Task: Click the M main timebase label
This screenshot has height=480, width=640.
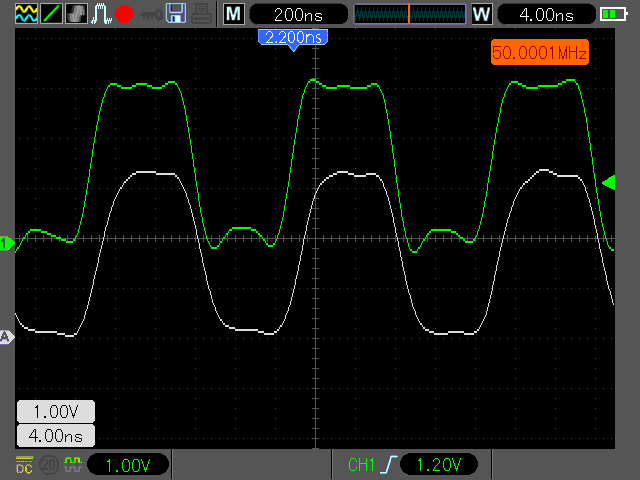Action: click(x=233, y=14)
